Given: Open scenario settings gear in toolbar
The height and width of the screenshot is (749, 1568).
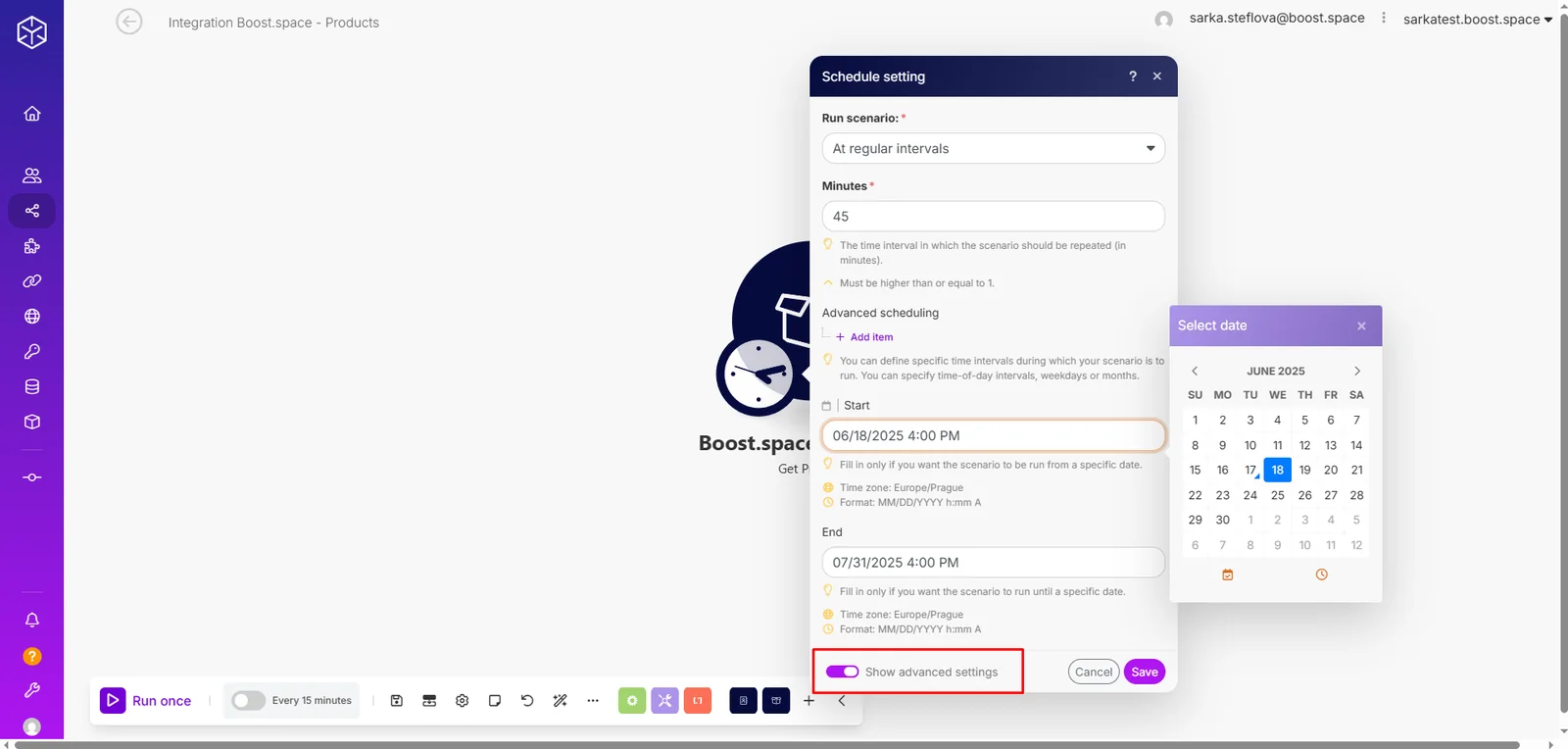Looking at the screenshot, I should (x=463, y=701).
